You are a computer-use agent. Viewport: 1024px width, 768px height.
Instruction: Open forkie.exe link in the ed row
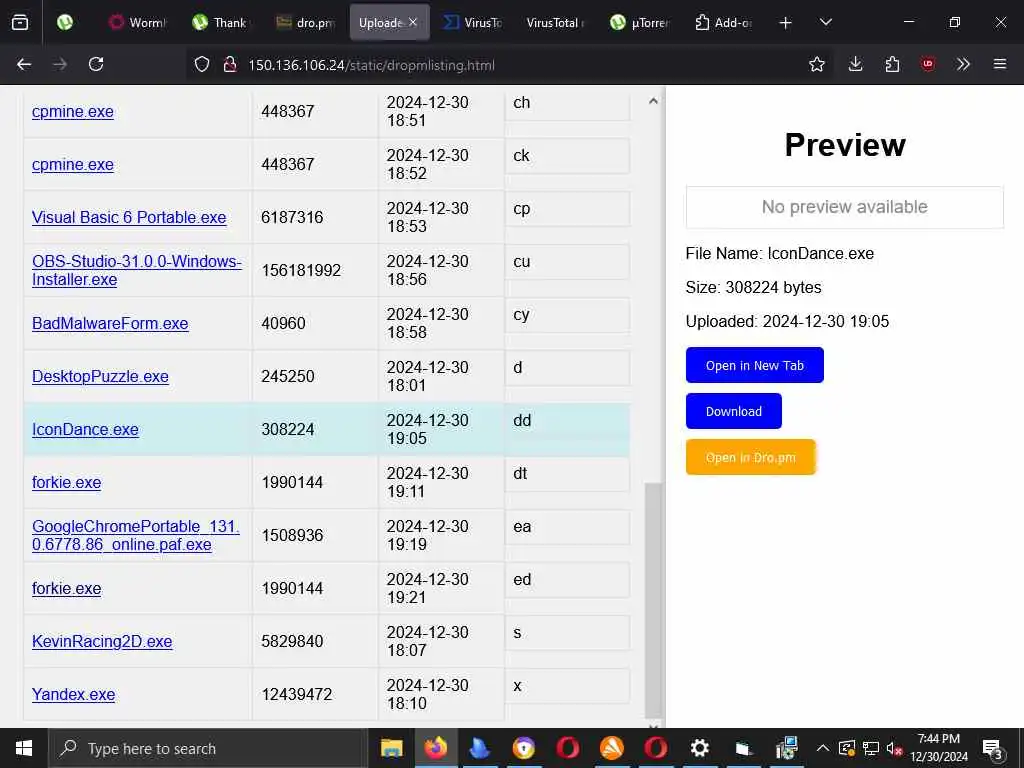click(x=66, y=588)
